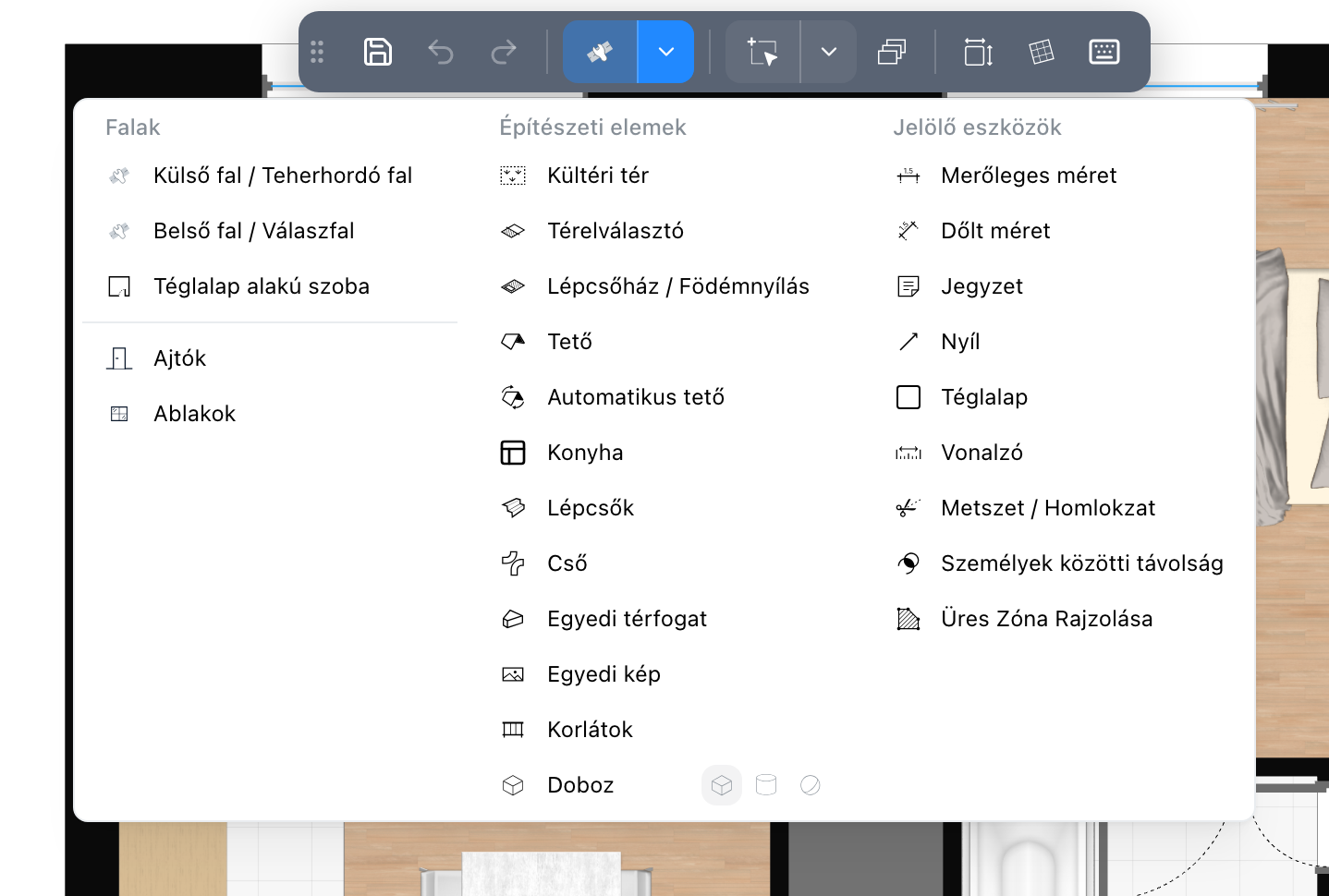This screenshot has height=896, width=1329.
Task: Choose Lépcsőház / Födémnyílás
Action: pyautogui.click(x=664, y=286)
